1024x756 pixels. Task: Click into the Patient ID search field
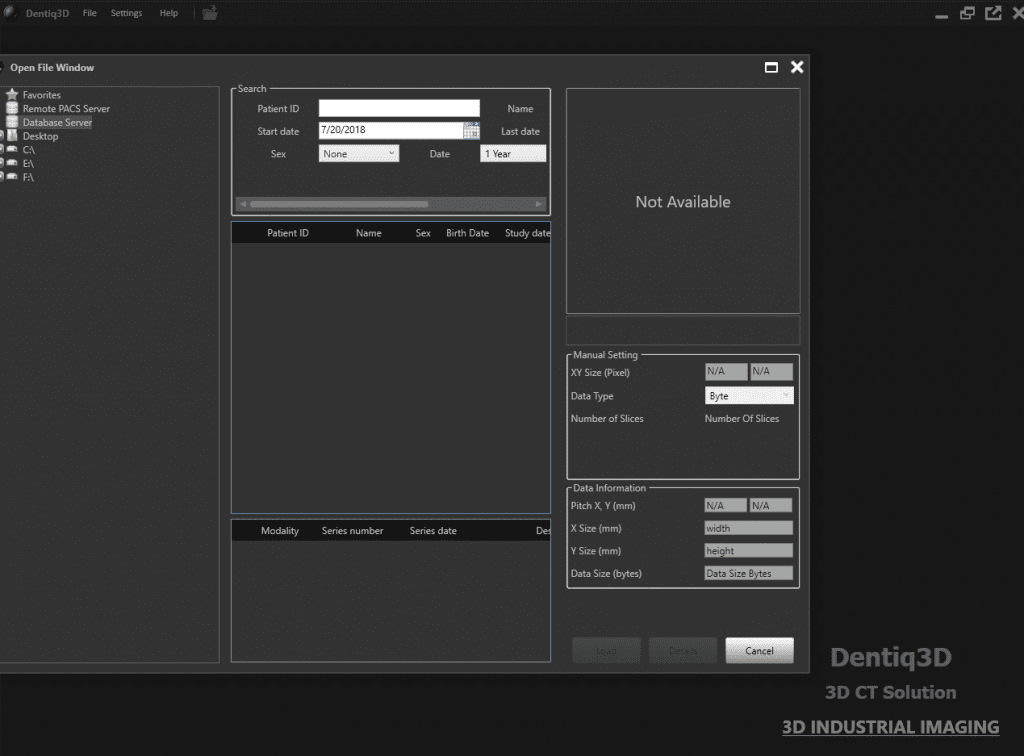398,108
